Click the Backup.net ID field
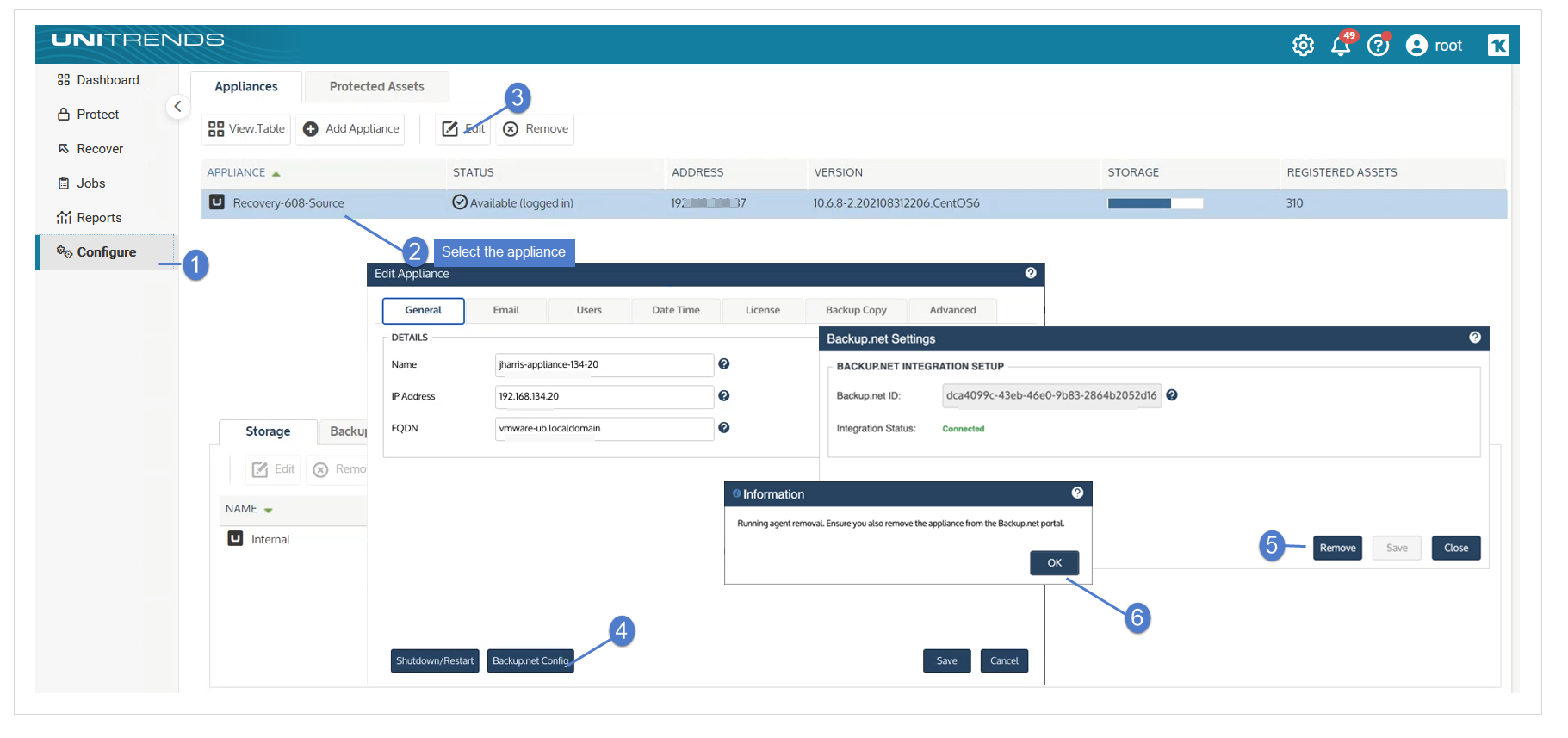The height and width of the screenshot is (738, 1568). click(1051, 395)
